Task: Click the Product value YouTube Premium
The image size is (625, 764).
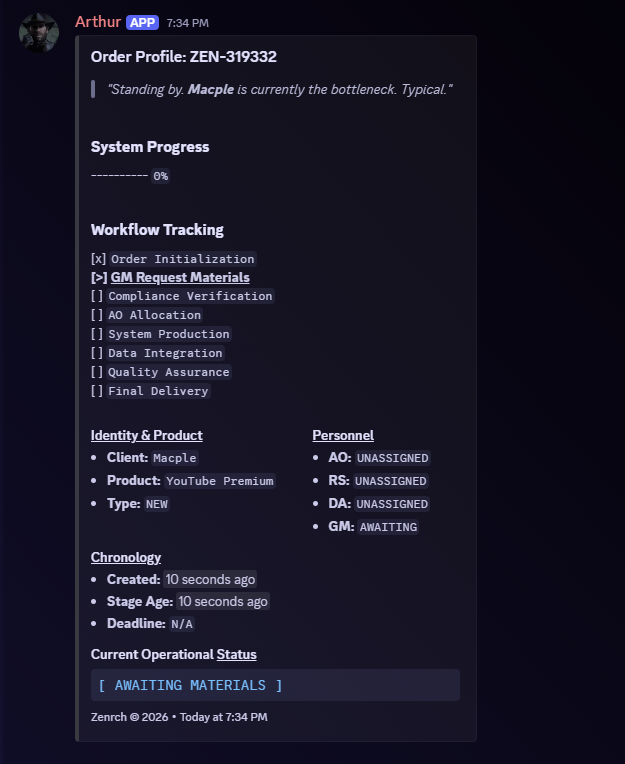Action: click(x=220, y=481)
